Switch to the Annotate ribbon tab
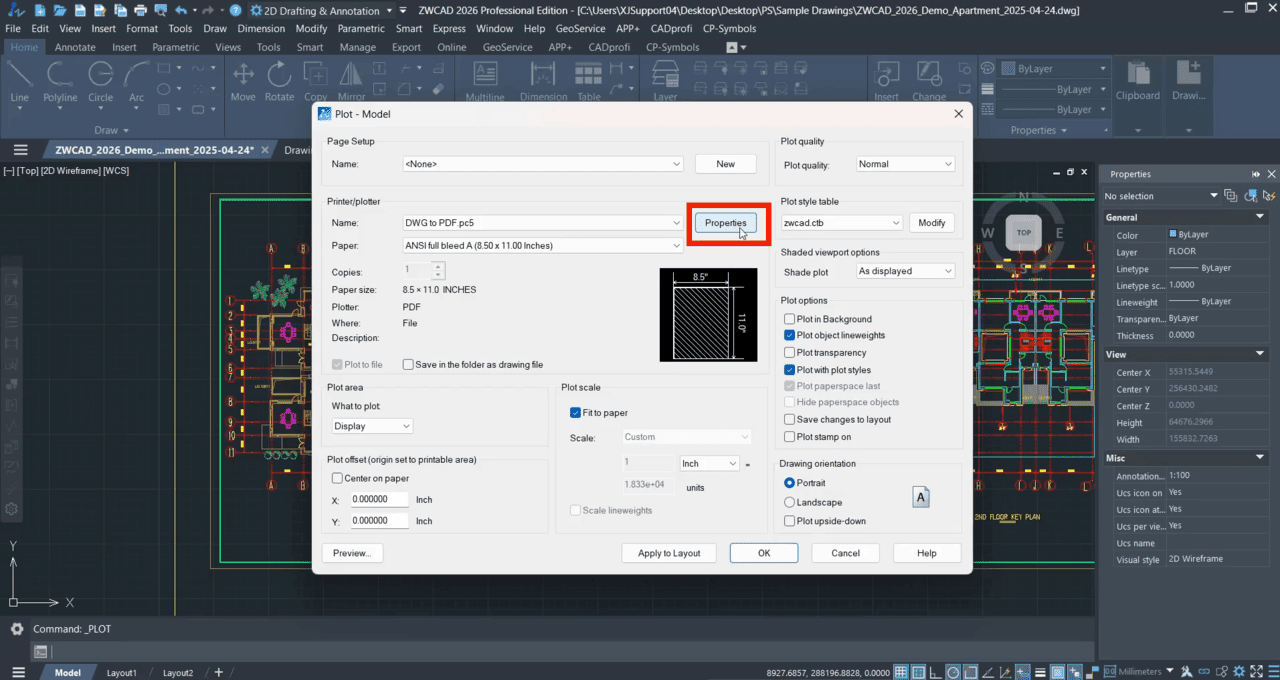This screenshot has width=1280, height=680. click(x=75, y=47)
